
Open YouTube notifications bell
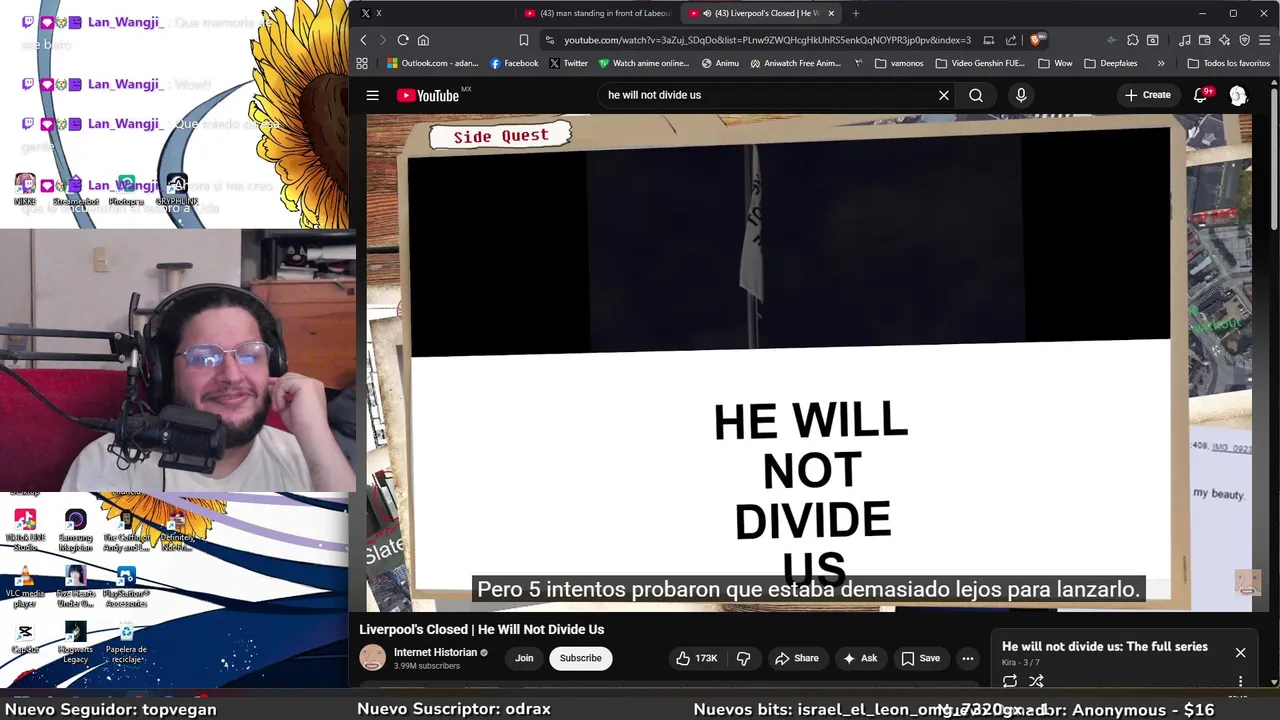[1201, 95]
